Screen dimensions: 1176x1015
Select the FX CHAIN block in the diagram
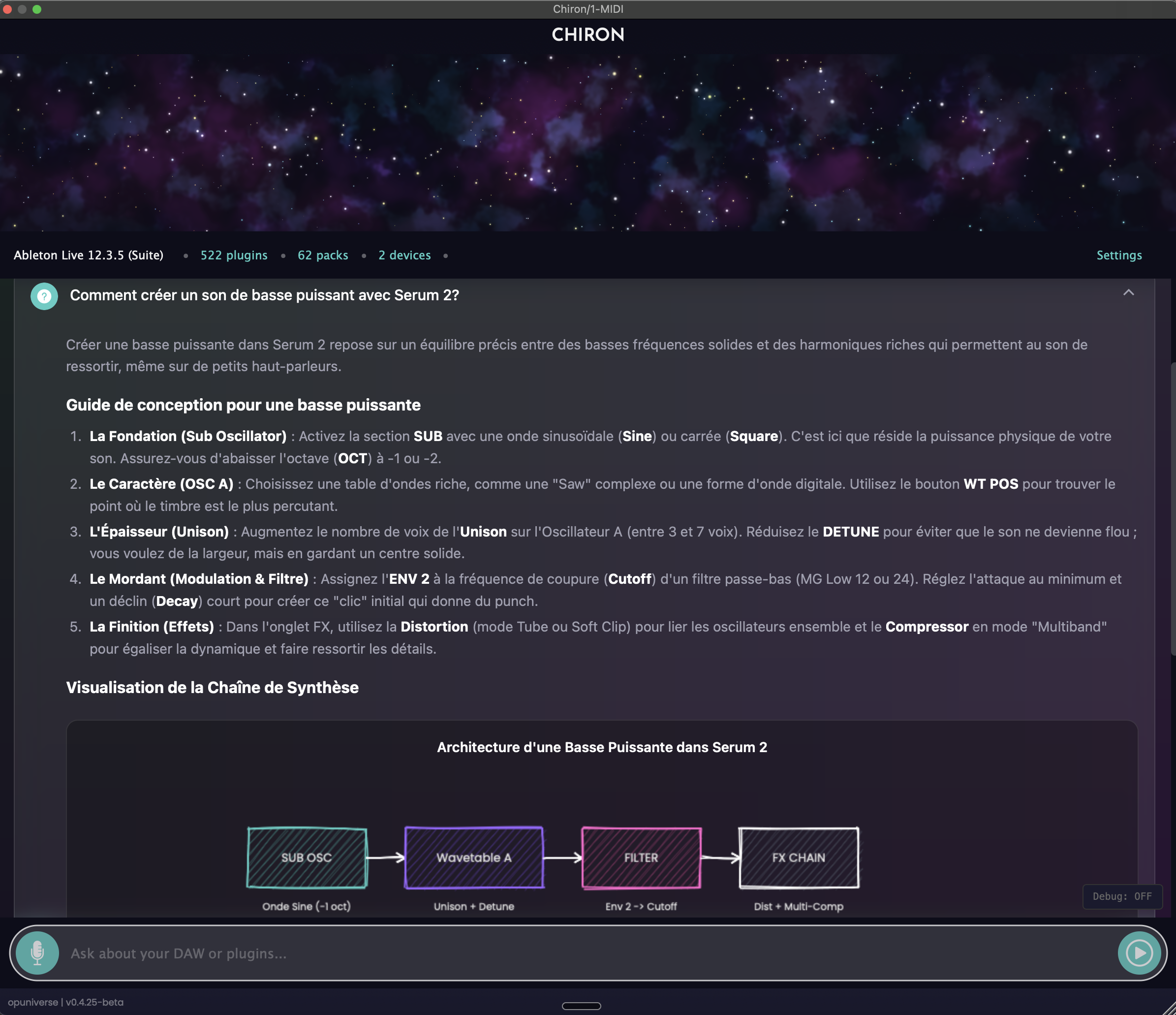(x=799, y=858)
